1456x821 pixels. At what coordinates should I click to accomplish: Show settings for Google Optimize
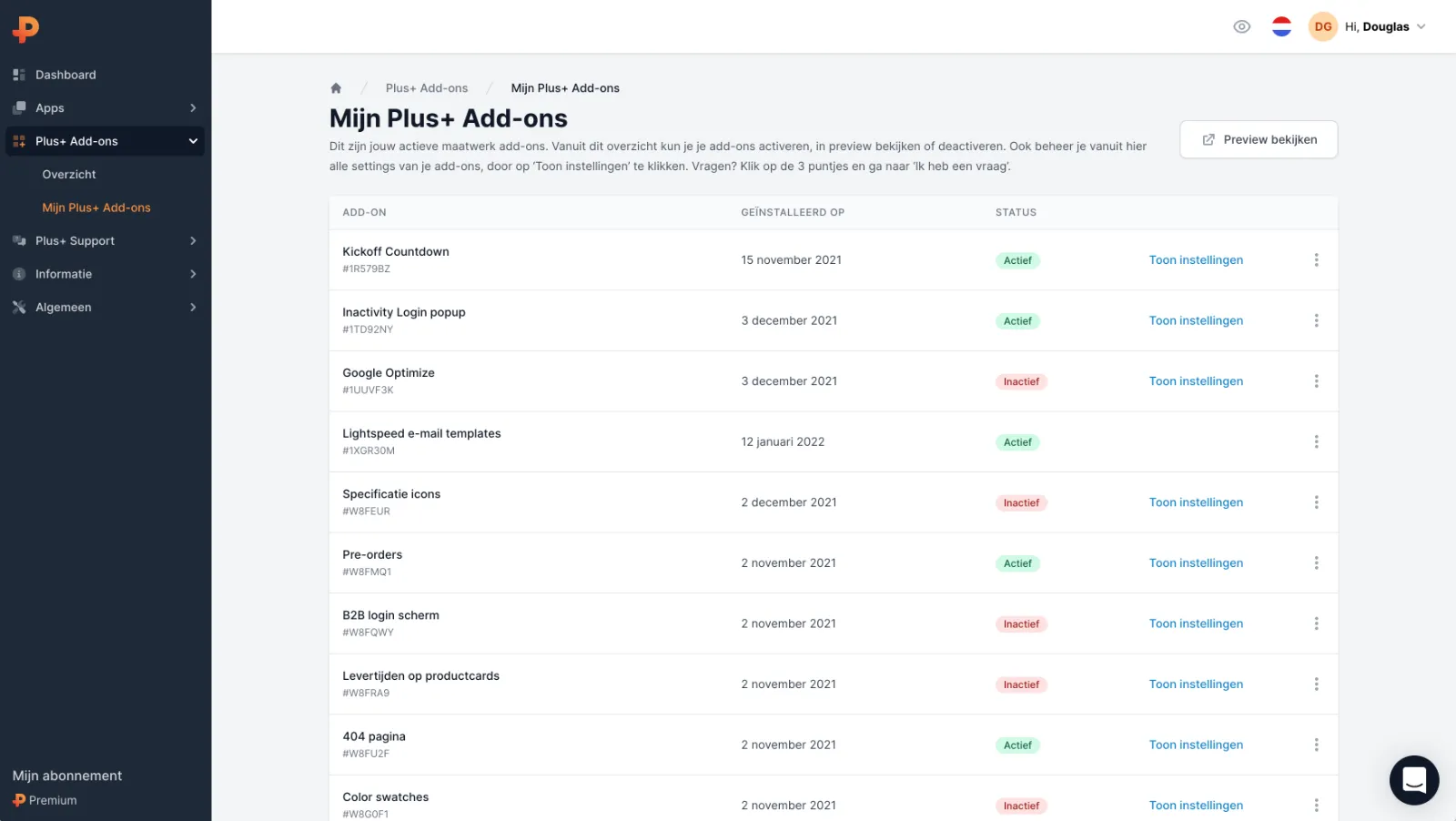1196,381
